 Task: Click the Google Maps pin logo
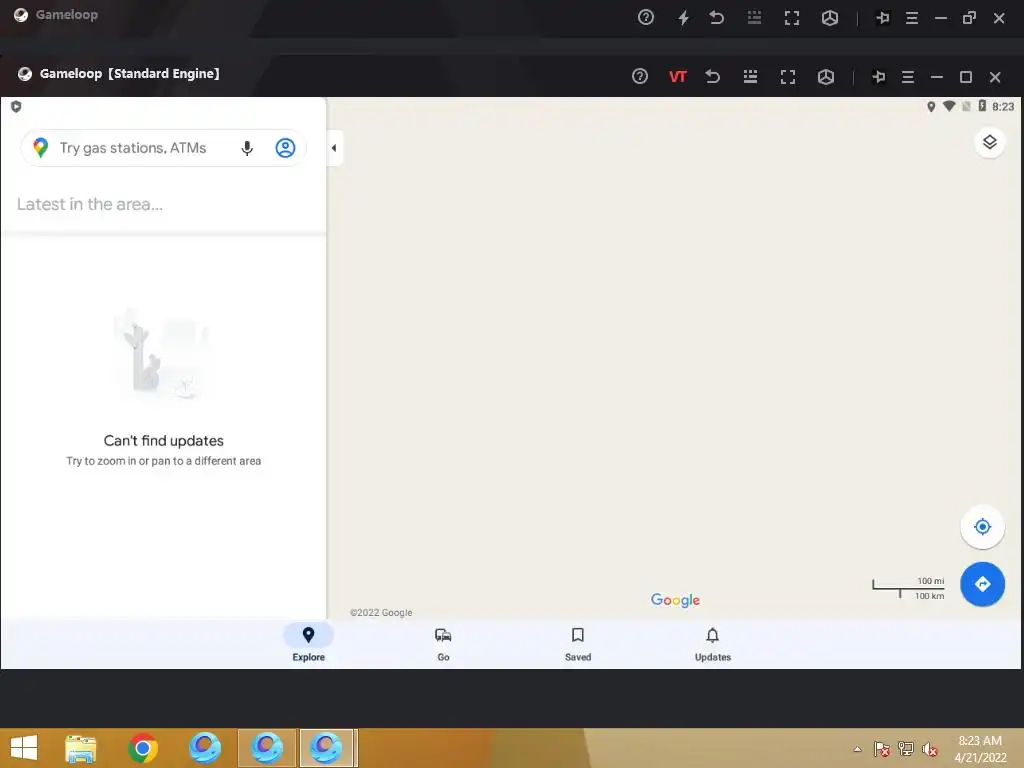tap(40, 148)
